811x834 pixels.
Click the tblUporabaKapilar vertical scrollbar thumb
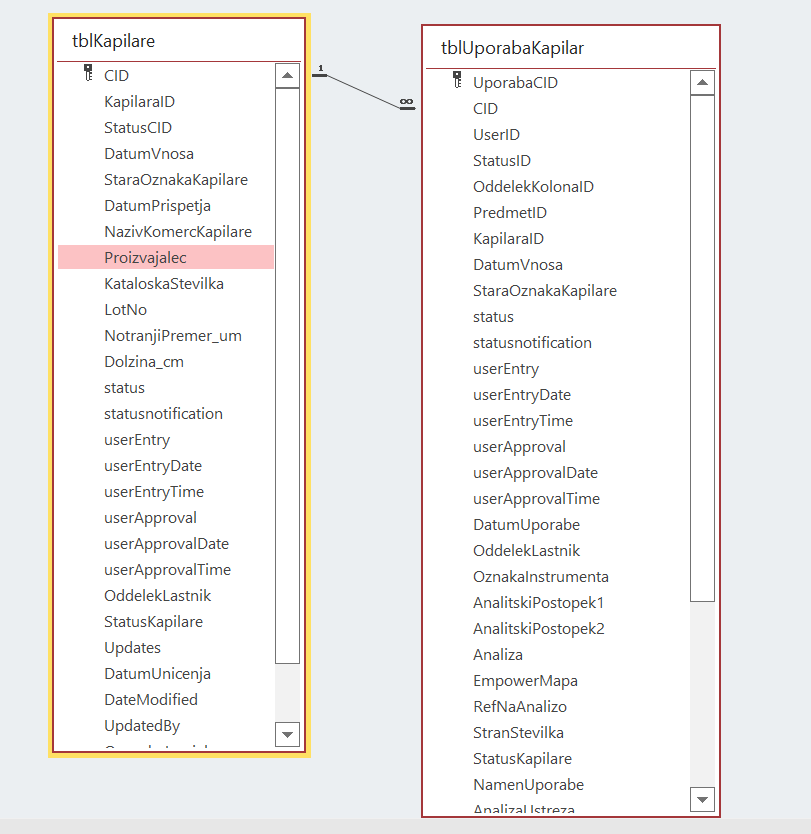[x=702, y=348]
